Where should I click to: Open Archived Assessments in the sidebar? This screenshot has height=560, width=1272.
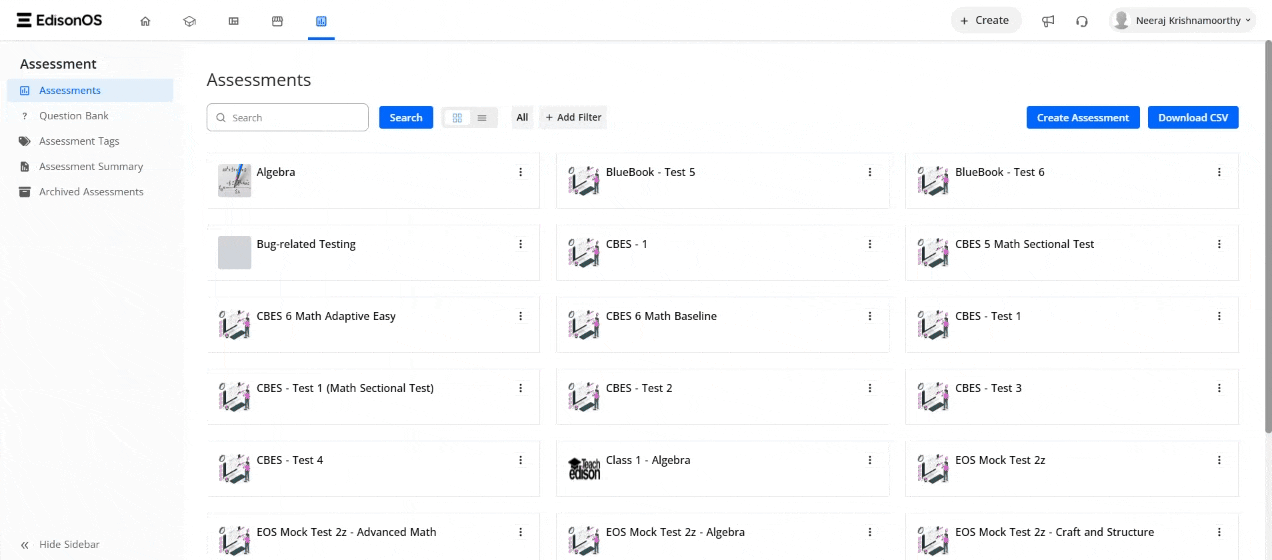point(90,191)
